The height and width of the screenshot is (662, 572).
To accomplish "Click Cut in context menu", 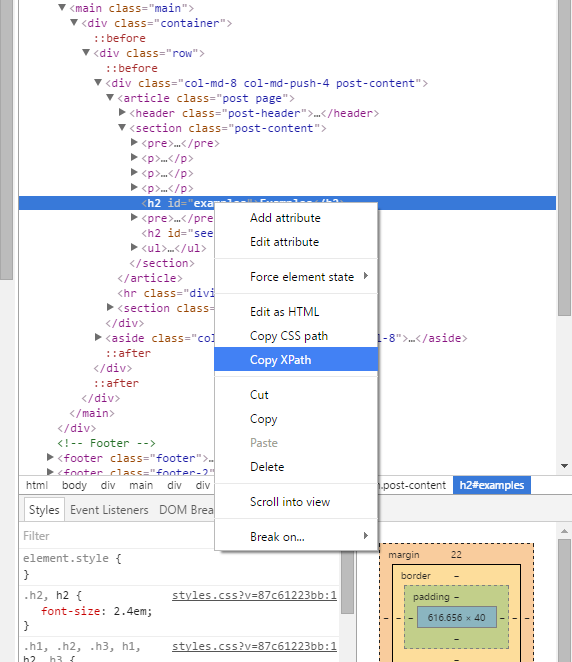I will [x=296, y=395].
